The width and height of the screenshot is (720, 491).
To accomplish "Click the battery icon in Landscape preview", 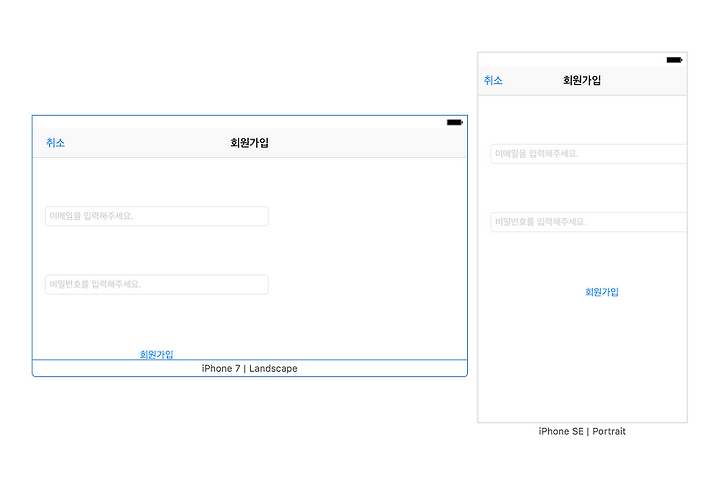I will (455, 122).
